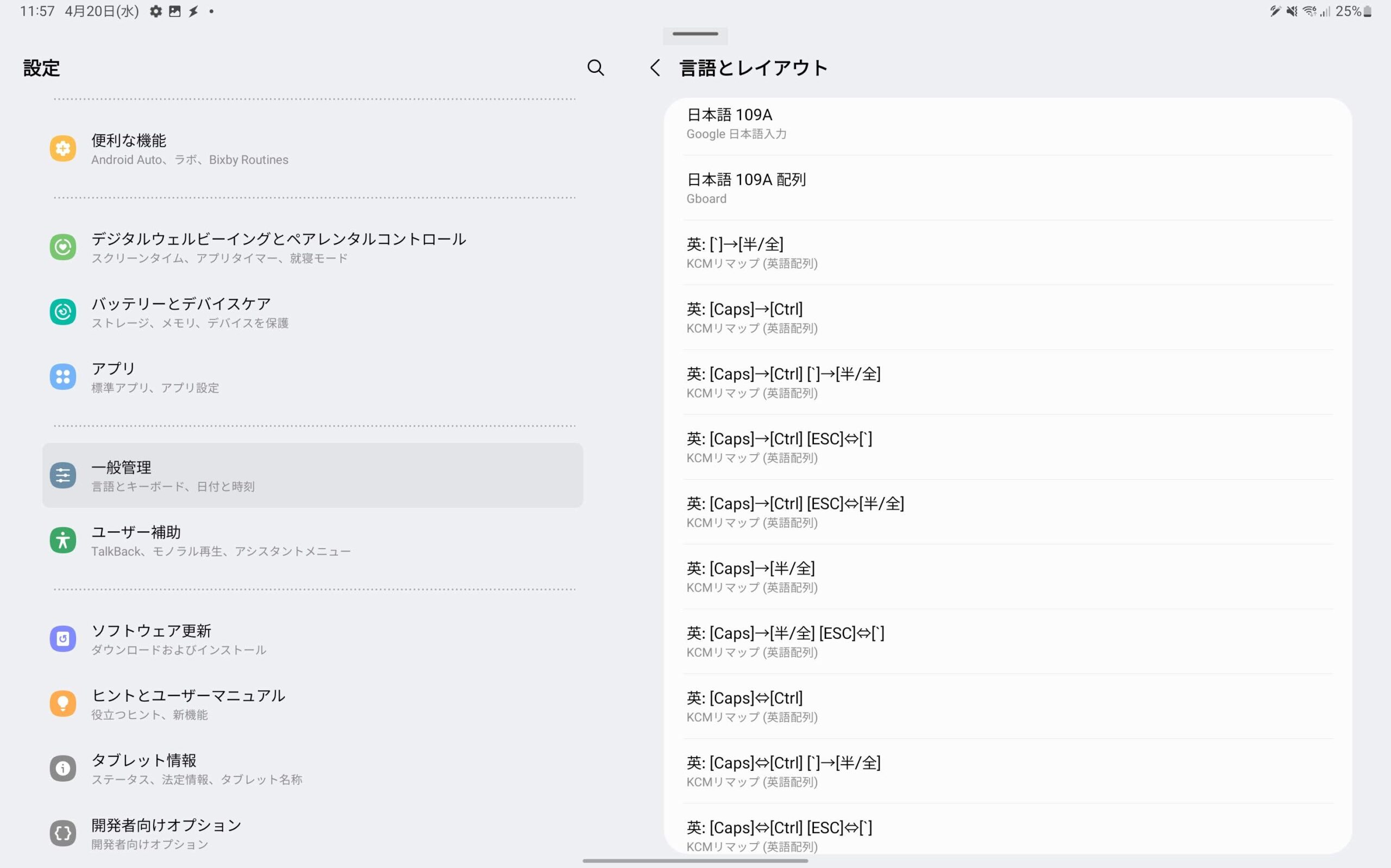Tap the ソフトウェア更新 purple update icon
The height and width of the screenshot is (868, 1391).
coord(63,639)
